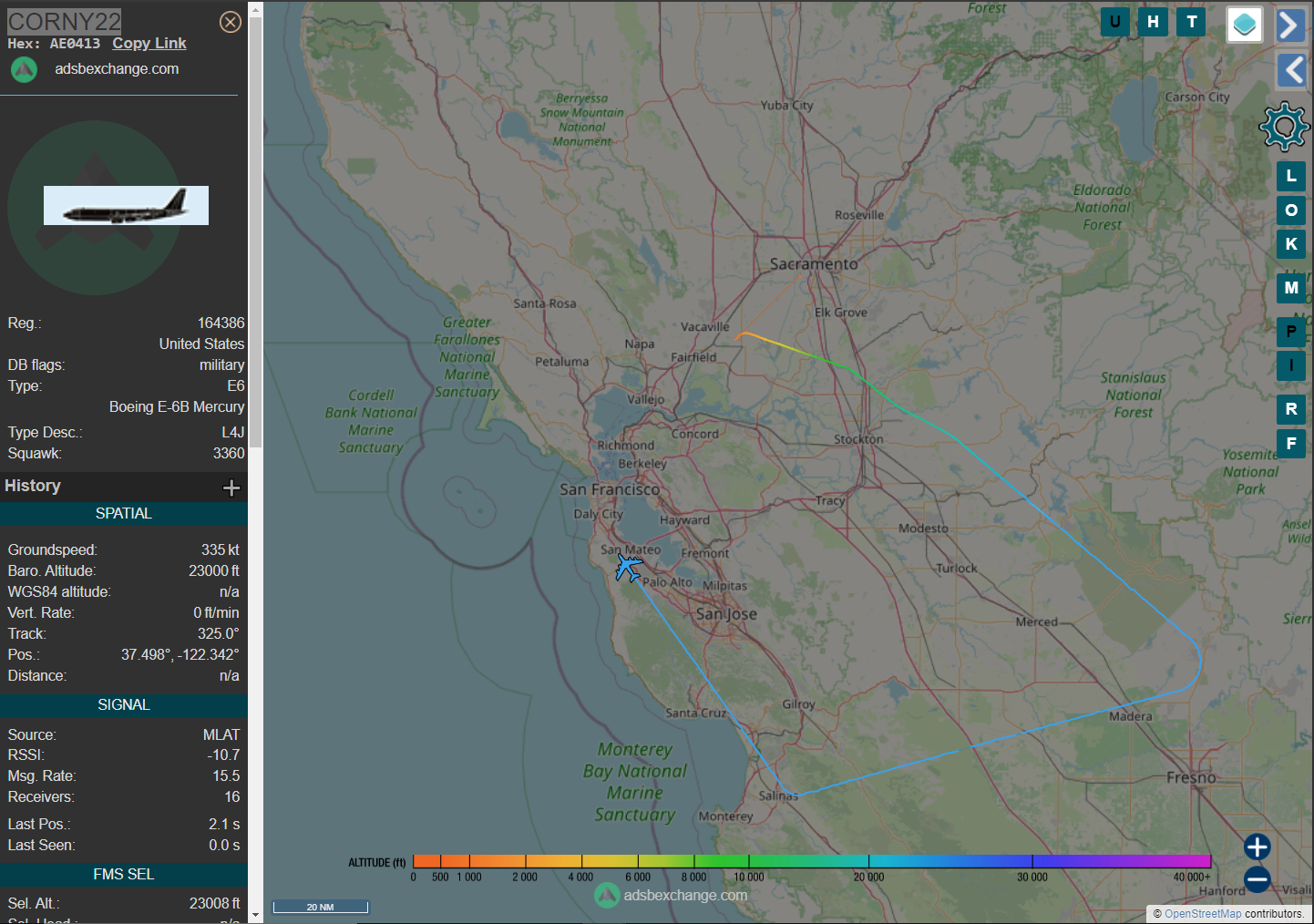Viewport: 1314px width, 924px height.
Task: Click the adsbexchange.com logo at map bottom
Action: (x=672, y=896)
